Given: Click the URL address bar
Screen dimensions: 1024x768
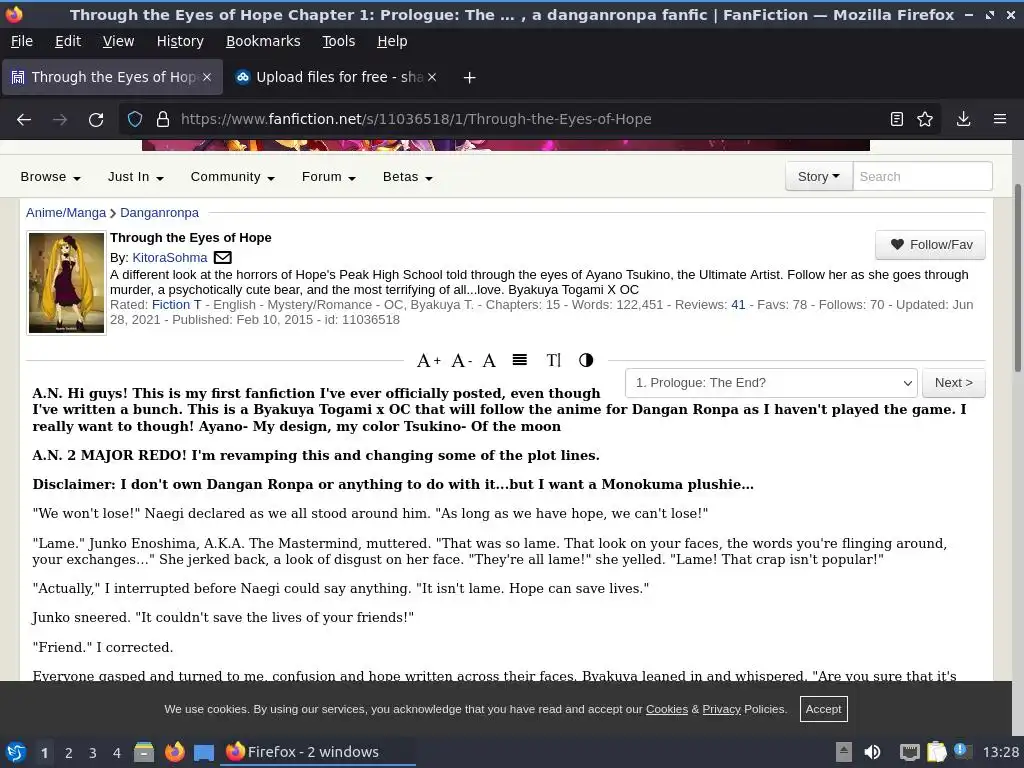Looking at the screenshot, I should [x=529, y=119].
